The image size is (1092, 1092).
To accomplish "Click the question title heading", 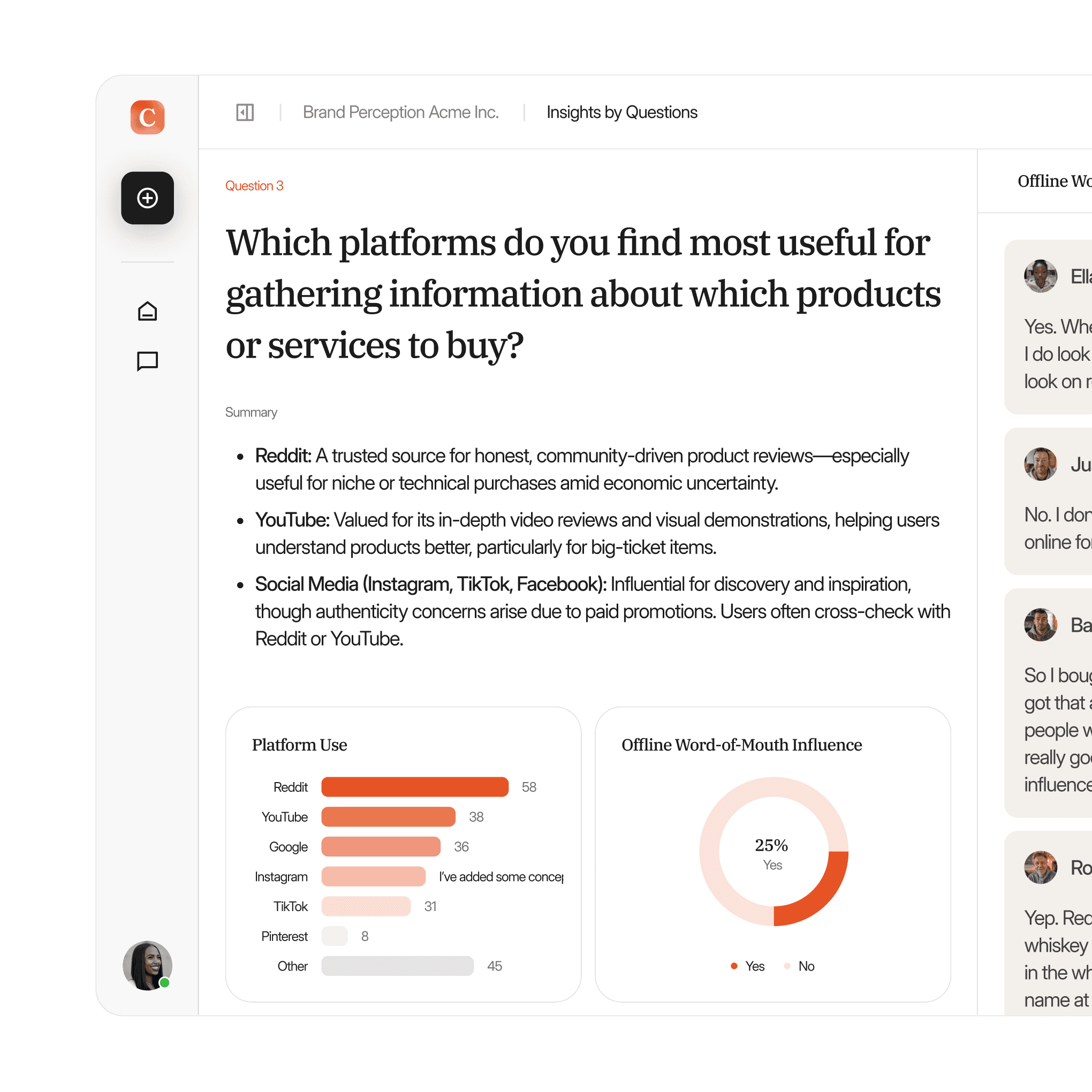I will 583,293.
